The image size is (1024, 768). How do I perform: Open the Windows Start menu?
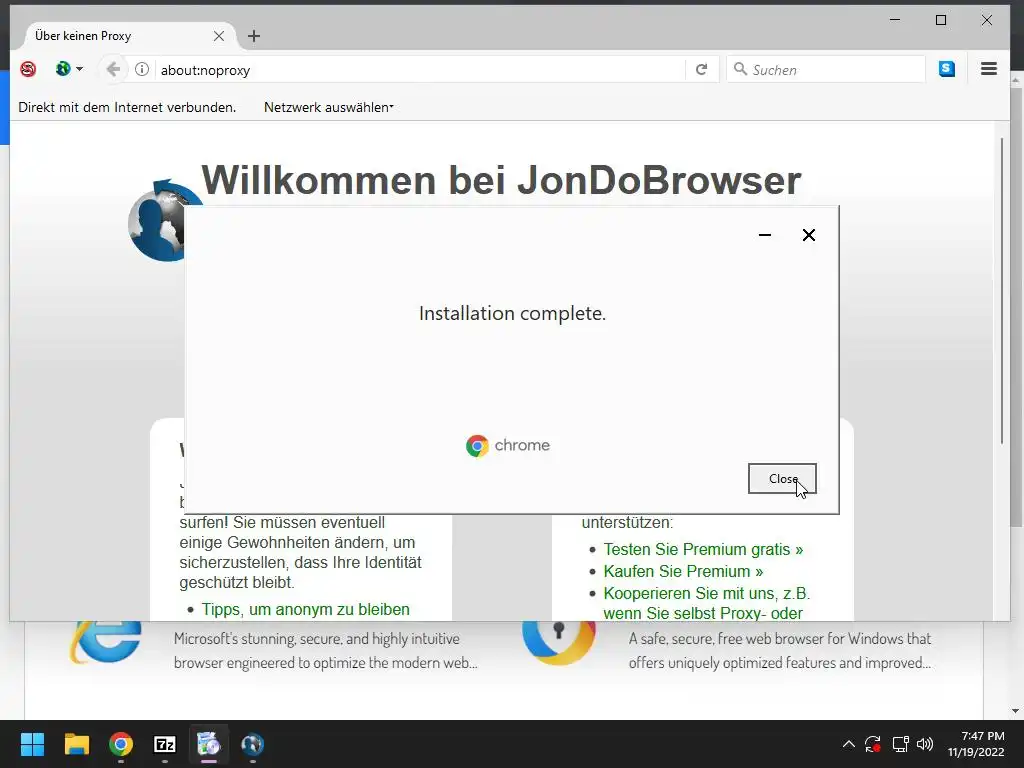click(32, 744)
